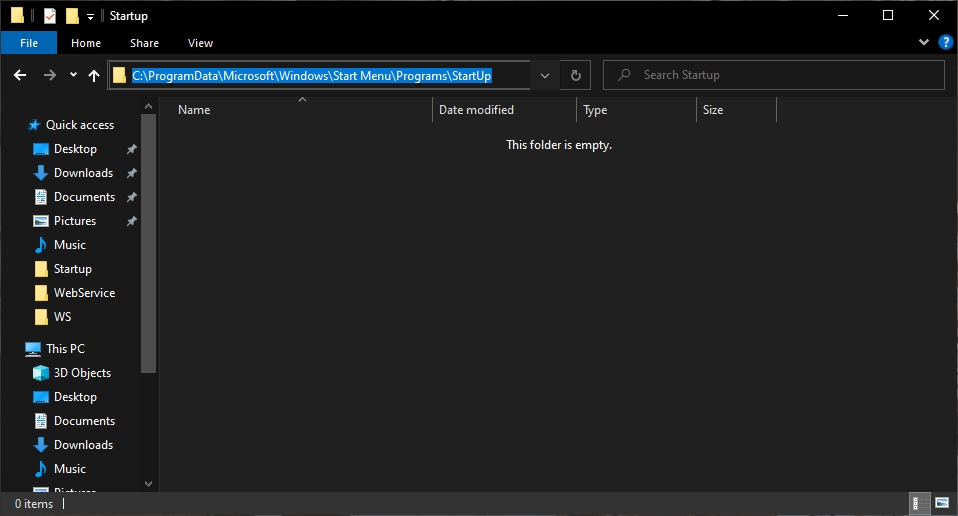Click the Music icon under Quick access
Image resolution: width=958 pixels, height=516 pixels.
pos(41,245)
